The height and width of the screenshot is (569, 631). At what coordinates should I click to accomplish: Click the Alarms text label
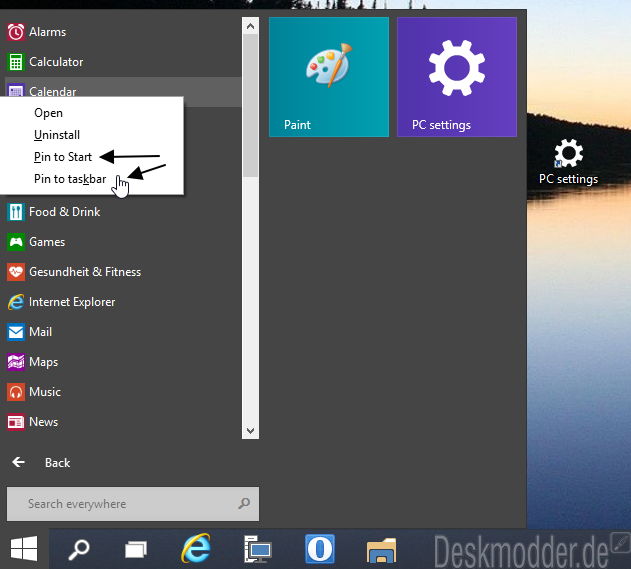coord(47,32)
